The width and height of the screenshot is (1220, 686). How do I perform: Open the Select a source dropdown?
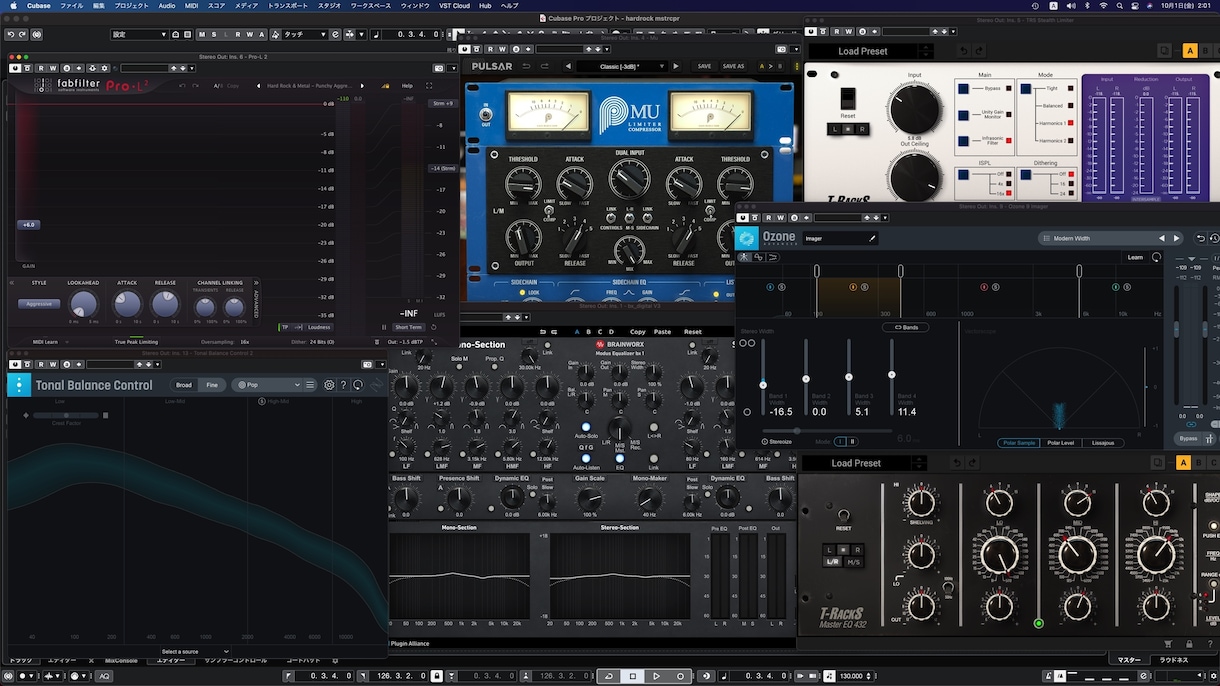(x=195, y=651)
